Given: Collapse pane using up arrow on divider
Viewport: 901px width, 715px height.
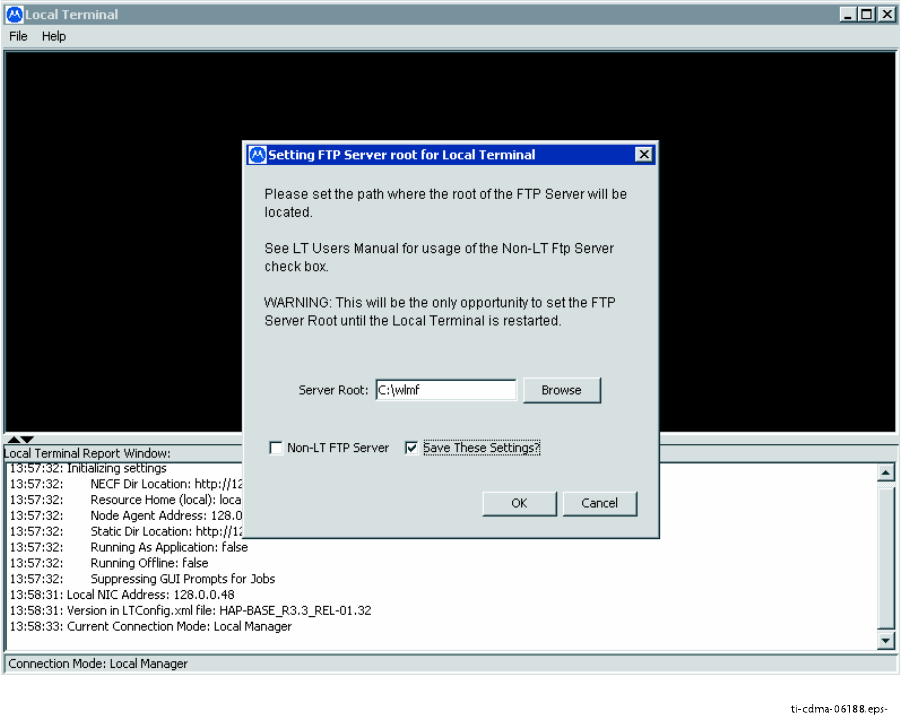Looking at the screenshot, I should 14,439.
